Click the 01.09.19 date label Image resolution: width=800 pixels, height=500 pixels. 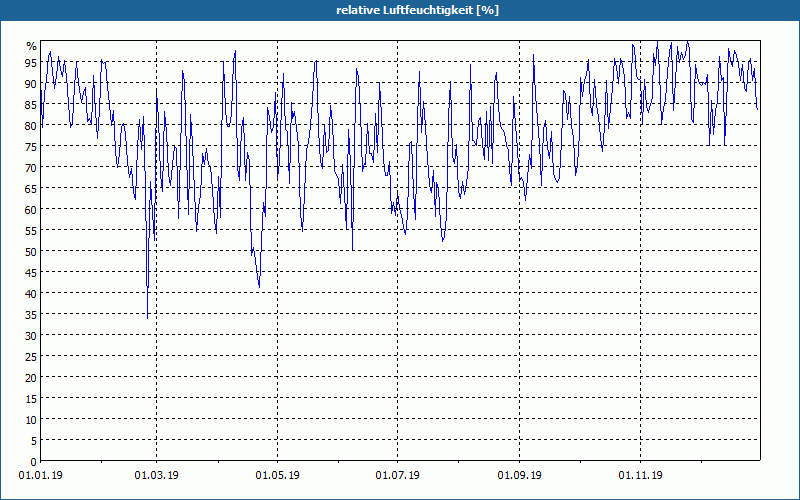[x=519, y=475]
